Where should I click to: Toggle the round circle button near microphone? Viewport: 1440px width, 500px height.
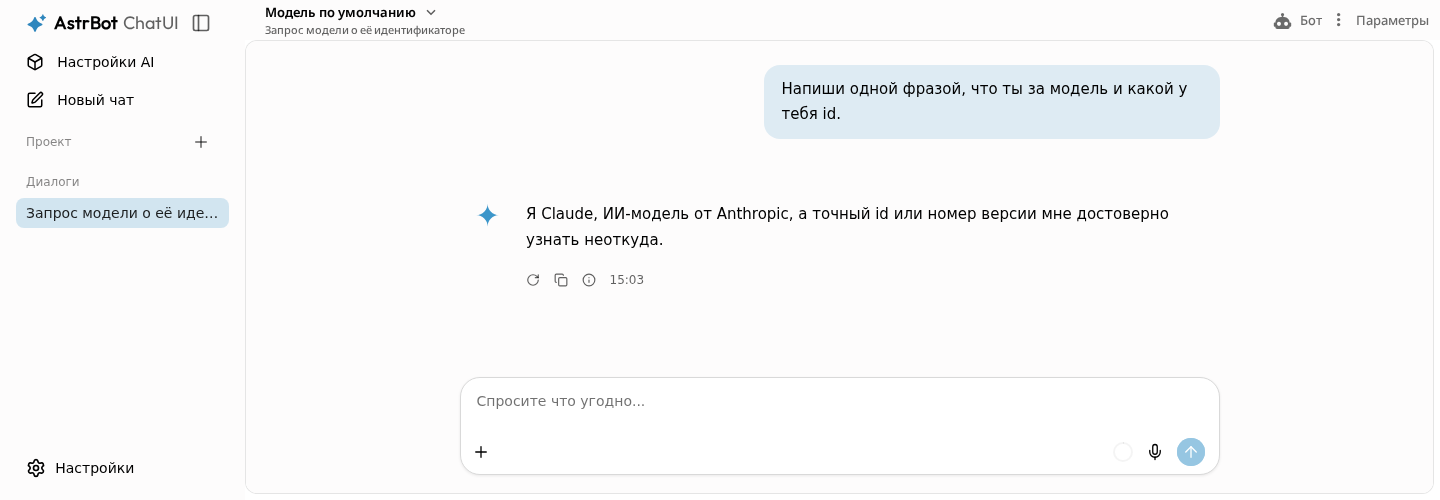tap(1123, 452)
